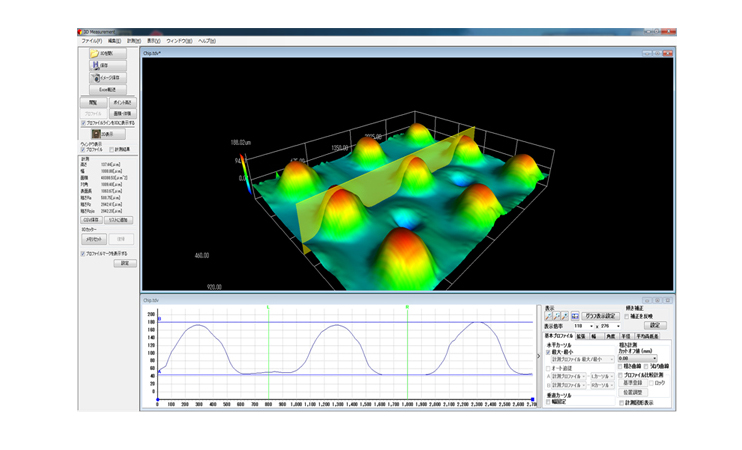Click the folder icon to open 3D data
The image size is (742, 450).
pos(94,53)
